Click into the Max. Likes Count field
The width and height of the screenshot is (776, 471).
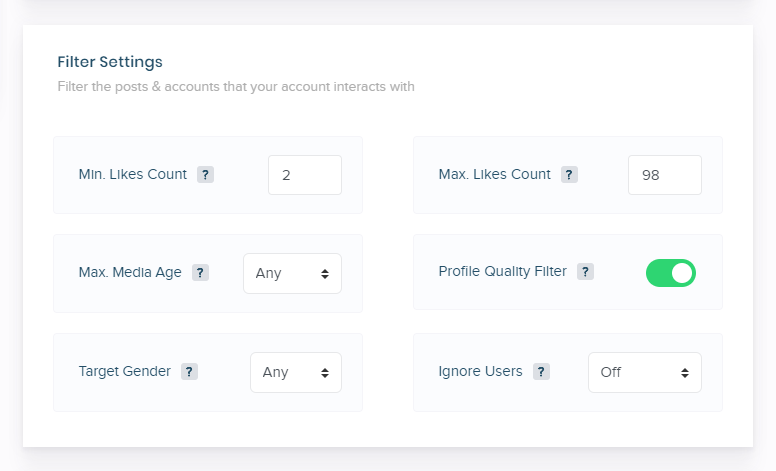pos(664,175)
